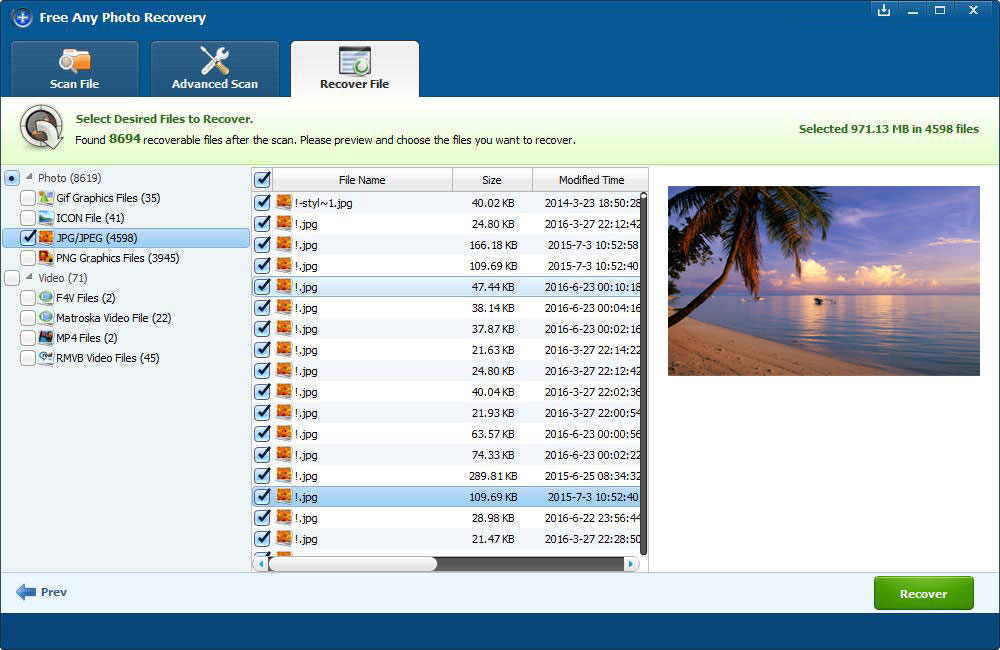Enable the F4V Files checkbox
1000x650 pixels.
pyautogui.click(x=28, y=298)
